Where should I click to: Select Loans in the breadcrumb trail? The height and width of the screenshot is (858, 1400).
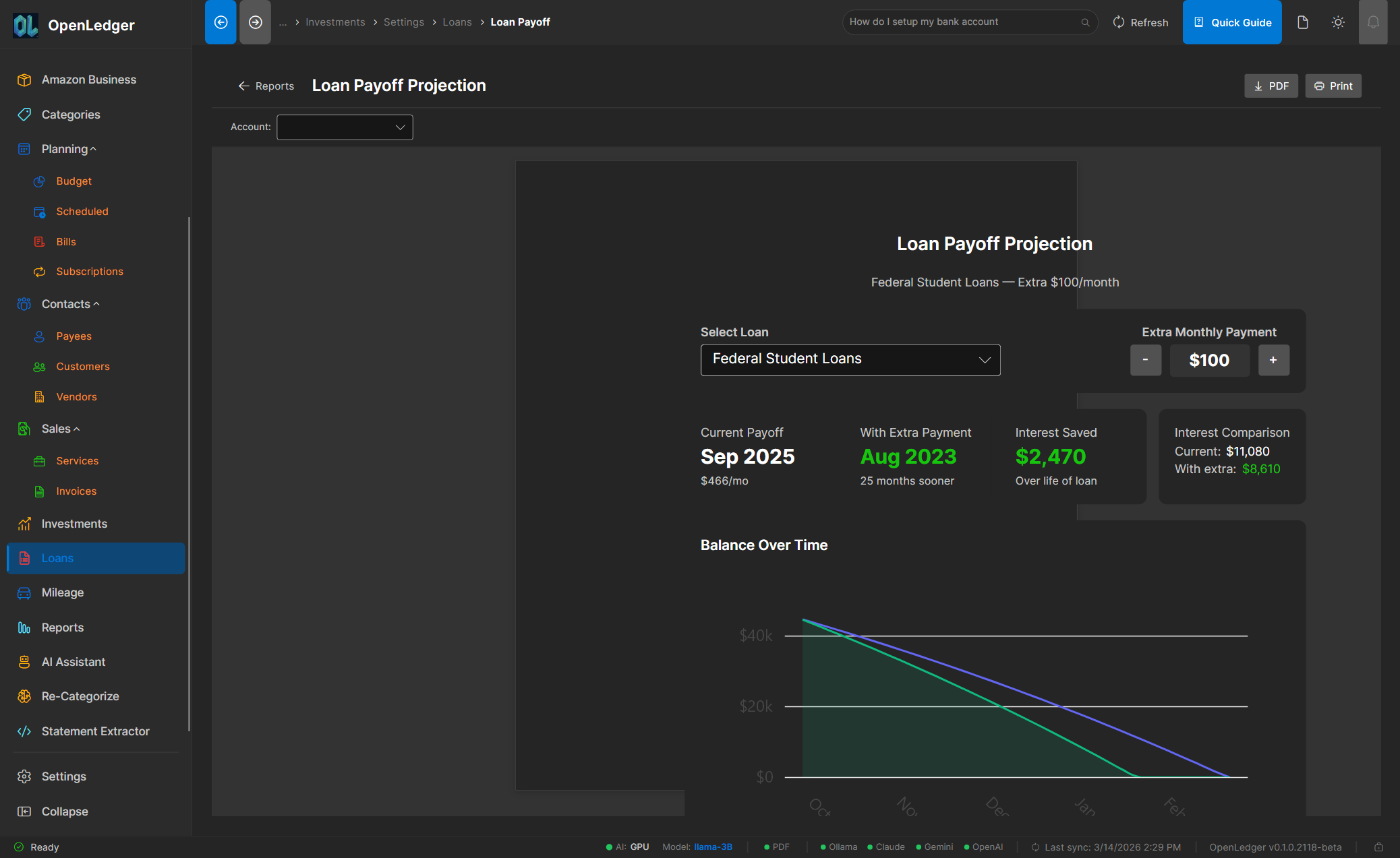coord(457,22)
